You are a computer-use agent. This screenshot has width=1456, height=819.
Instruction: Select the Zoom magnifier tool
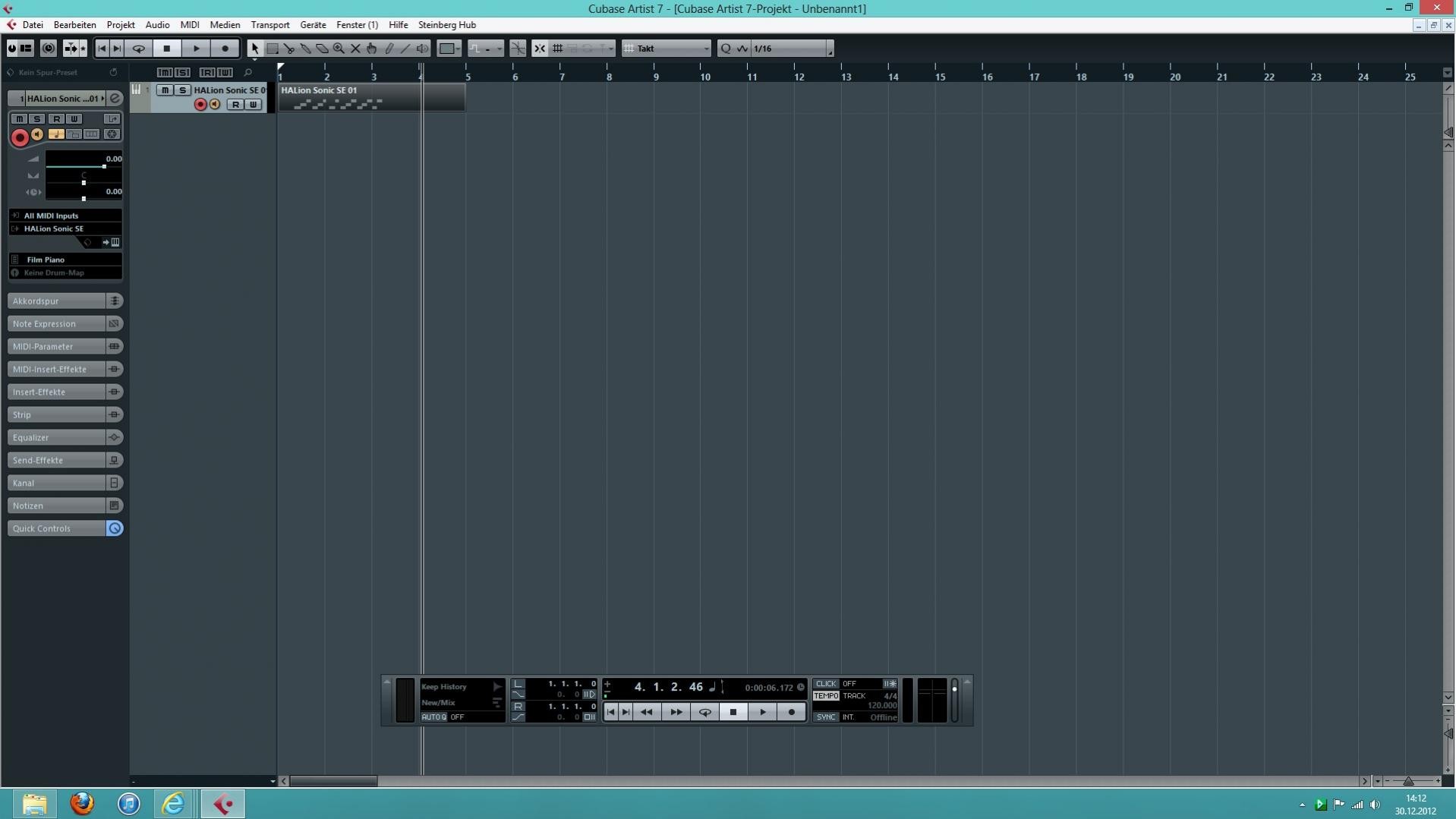pyautogui.click(x=339, y=49)
